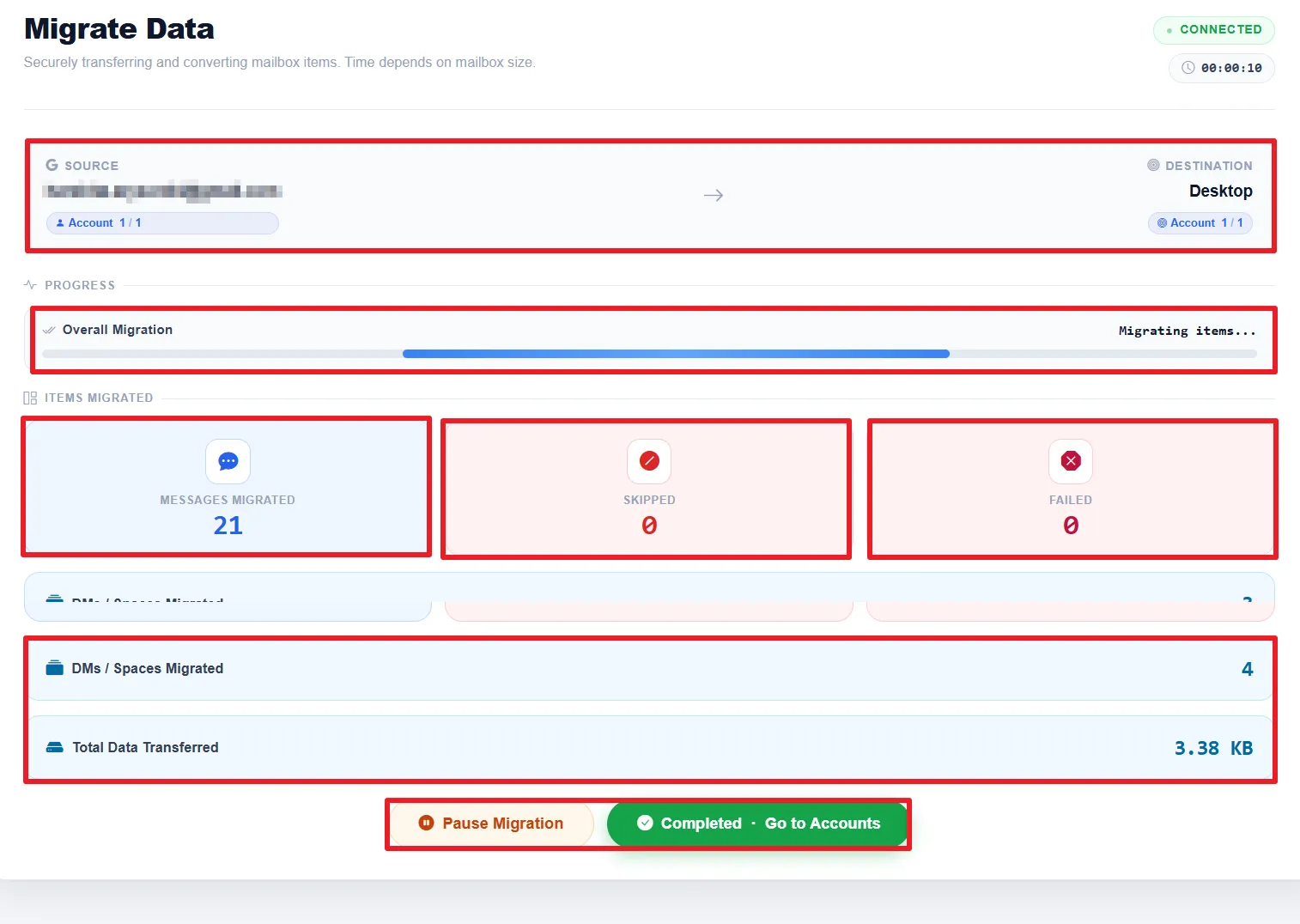
Task: Click the Items Migrated grid icon
Action: pos(30,398)
